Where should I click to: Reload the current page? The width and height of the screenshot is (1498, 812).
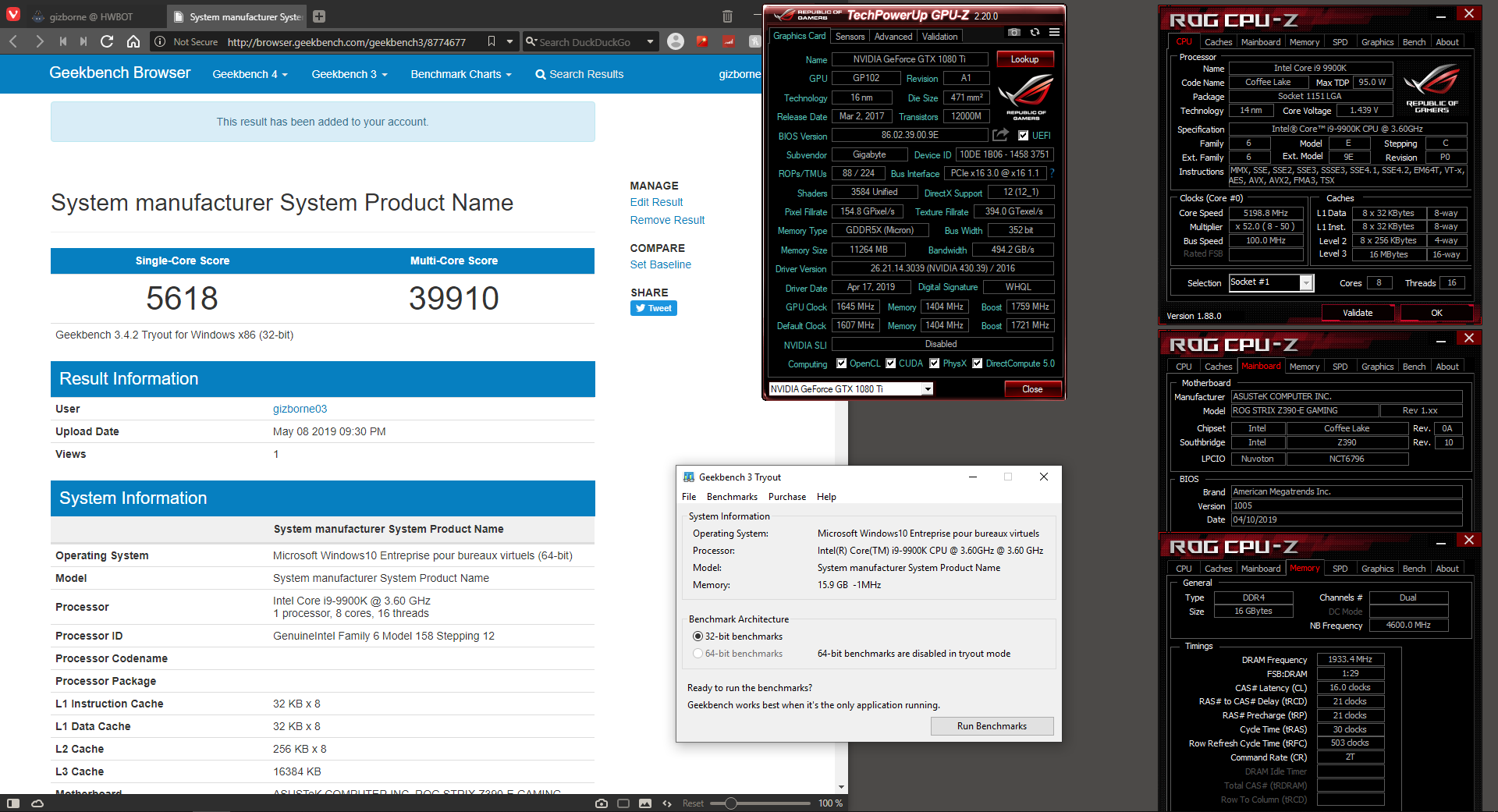point(108,41)
